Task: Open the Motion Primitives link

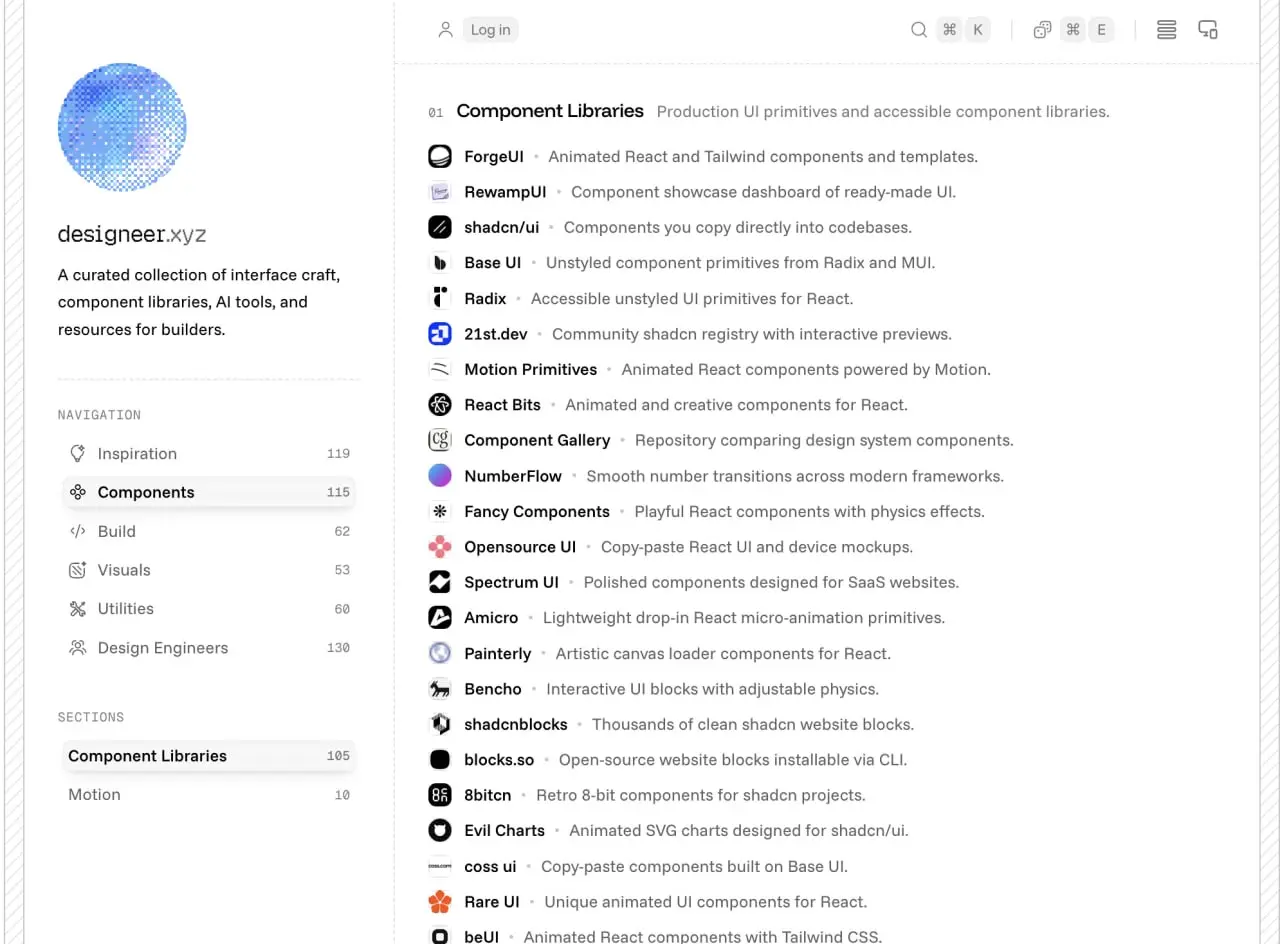Action: click(x=531, y=370)
